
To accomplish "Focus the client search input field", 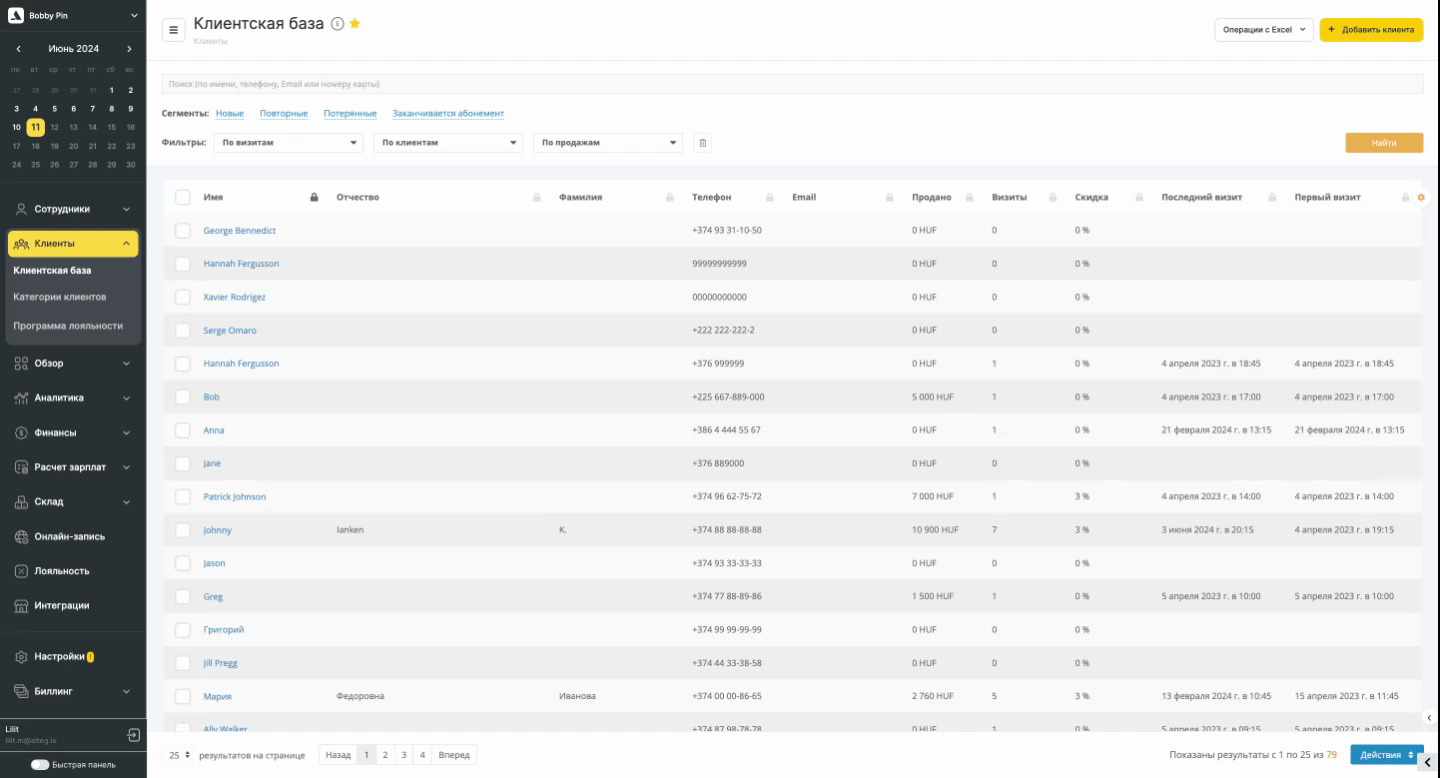I will click(792, 84).
